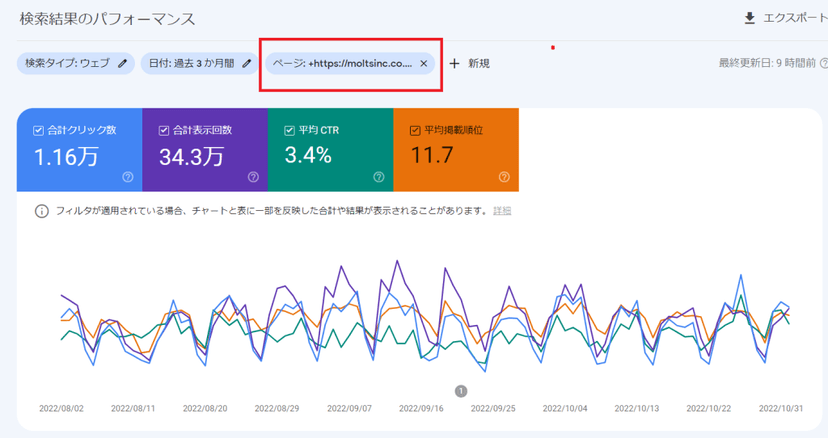The image size is (828, 438).
Task: Select the 11.7 average position value
Action: 432,155
